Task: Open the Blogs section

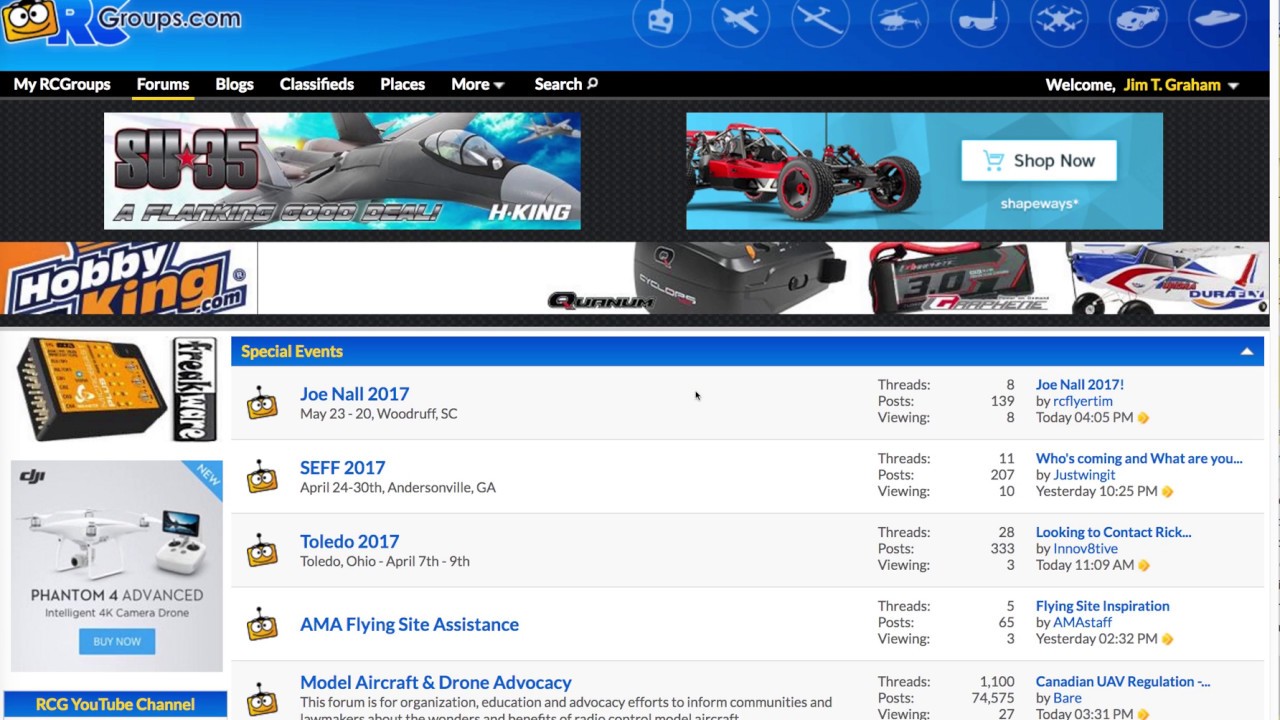Action: click(234, 84)
